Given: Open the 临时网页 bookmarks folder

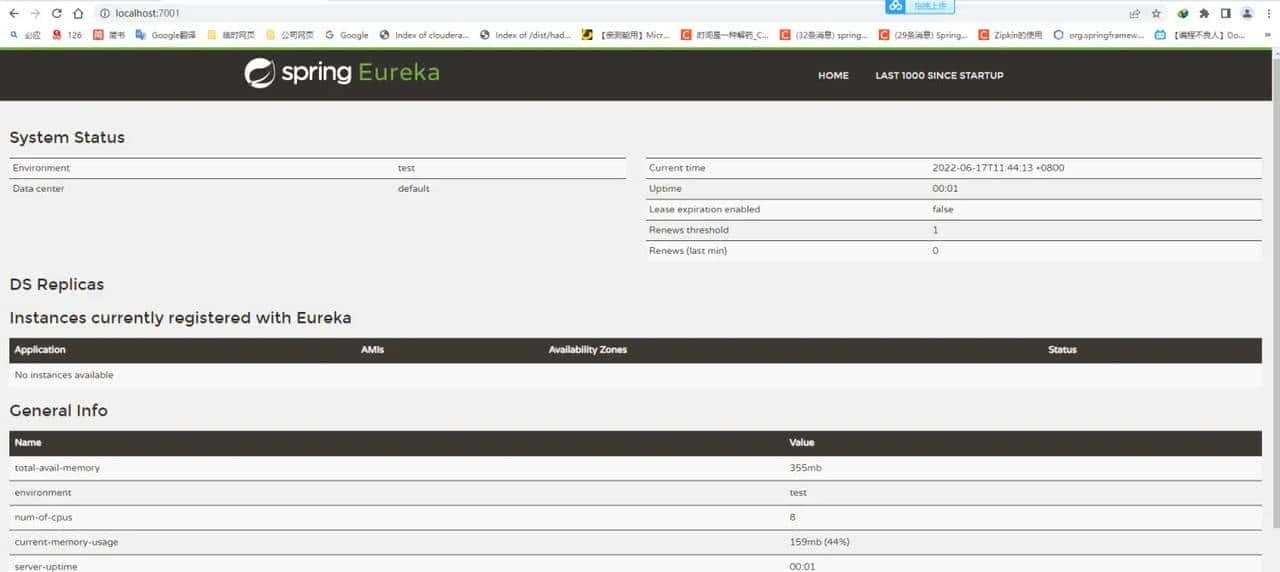Looking at the screenshot, I should pyautogui.click(x=231, y=35).
